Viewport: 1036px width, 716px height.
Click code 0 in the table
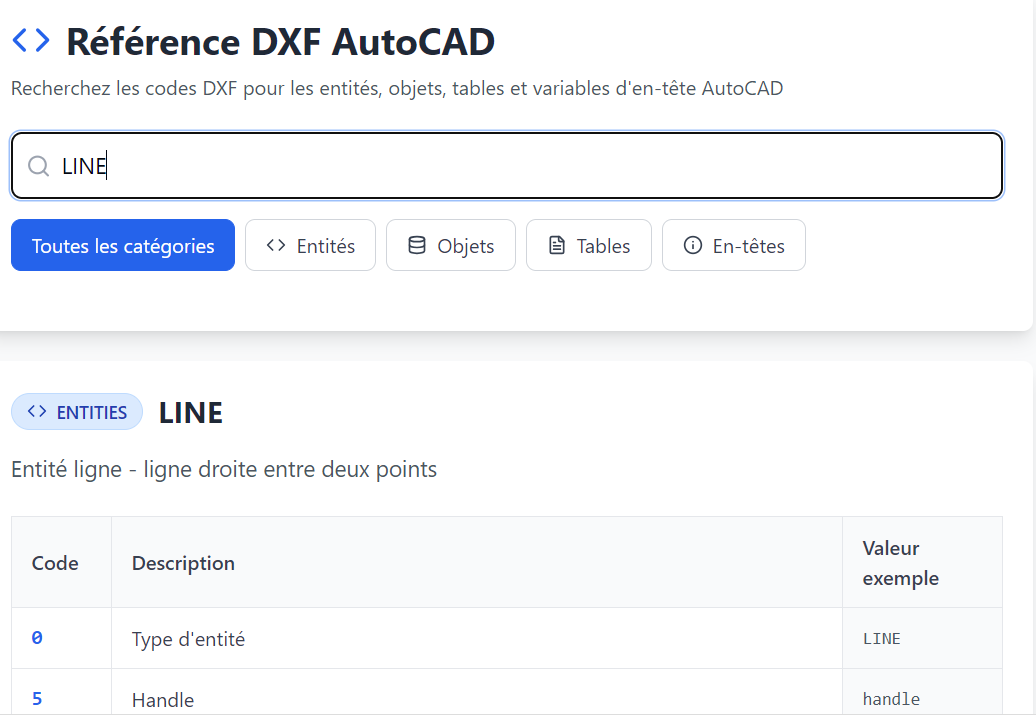37,638
